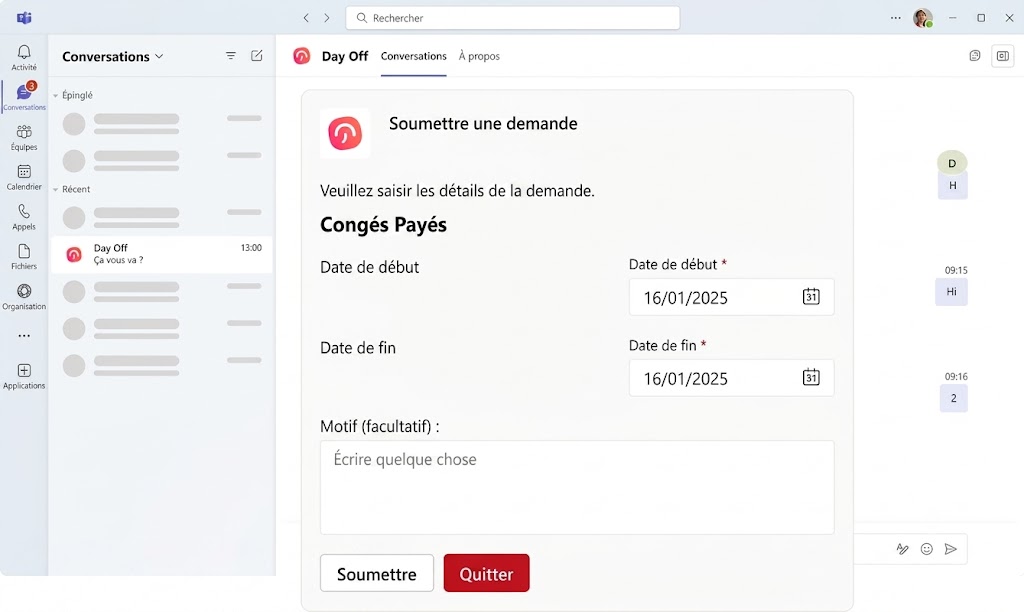Switch to the À propos tab
The width and height of the screenshot is (1024, 612).
click(479, 56)
